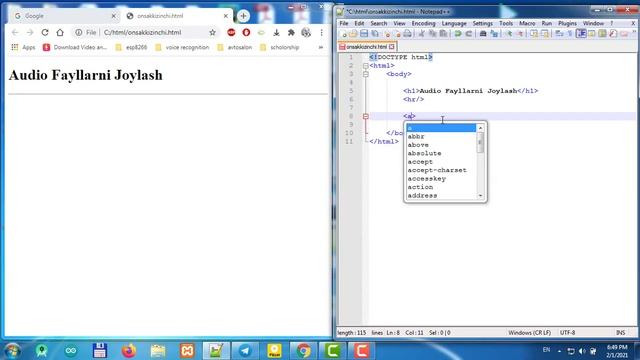
Task: Open the Plugins menu in Notepad++
Action: (x=567, y=24)
